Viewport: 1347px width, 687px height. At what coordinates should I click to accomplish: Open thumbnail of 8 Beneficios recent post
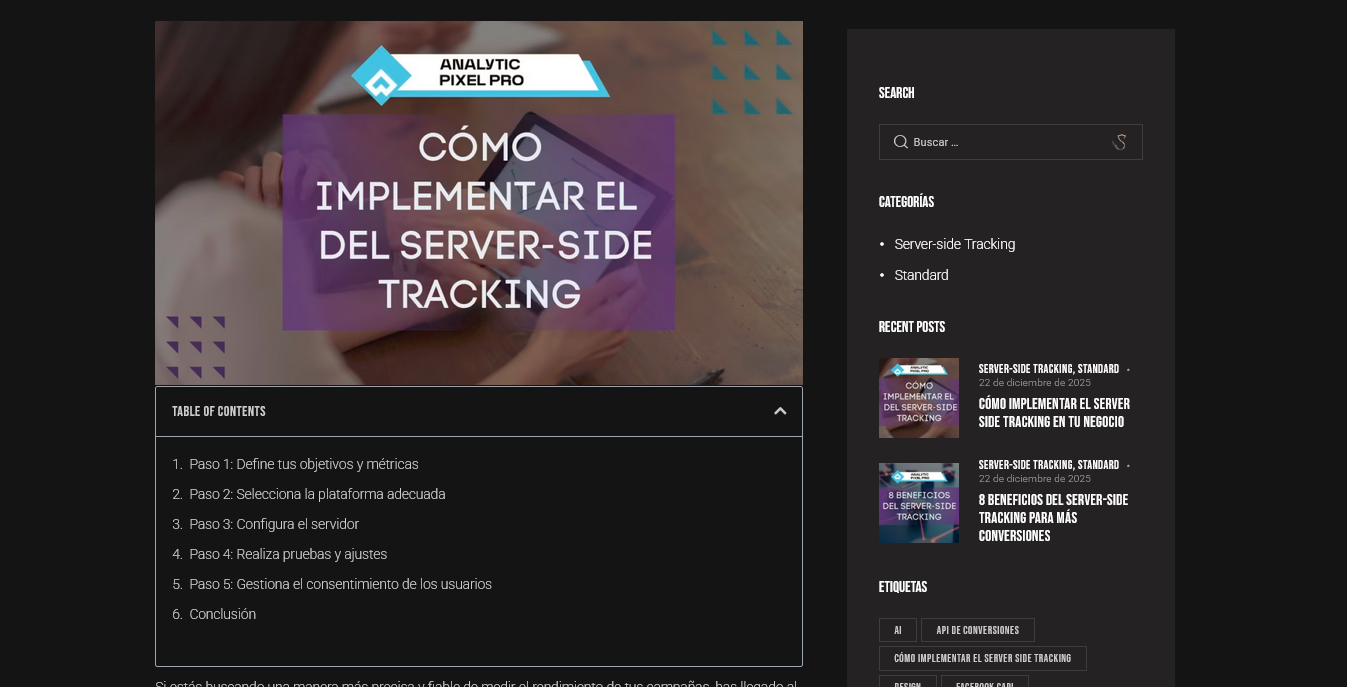(x=918, y=503)
